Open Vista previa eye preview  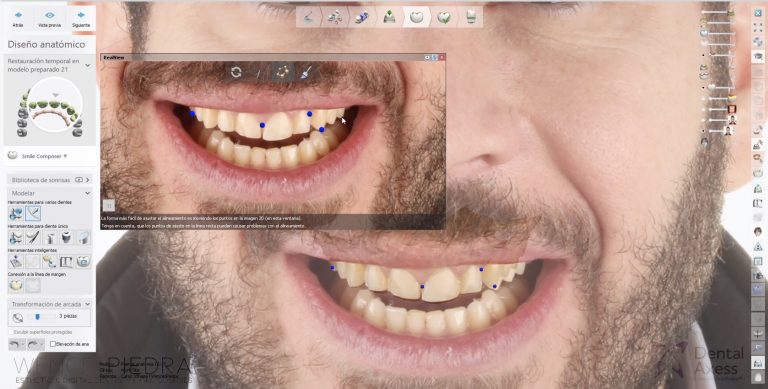(x=49, y=19)
